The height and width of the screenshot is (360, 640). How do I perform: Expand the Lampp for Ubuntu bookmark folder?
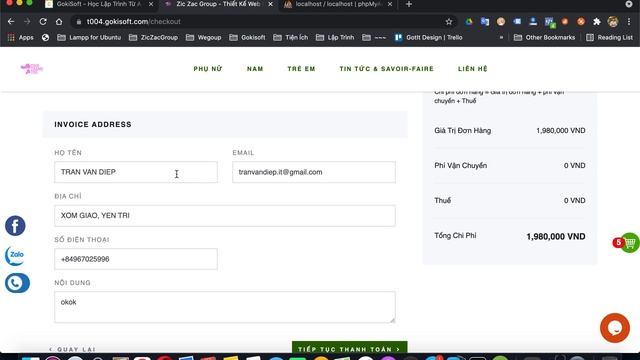[89, 38]
